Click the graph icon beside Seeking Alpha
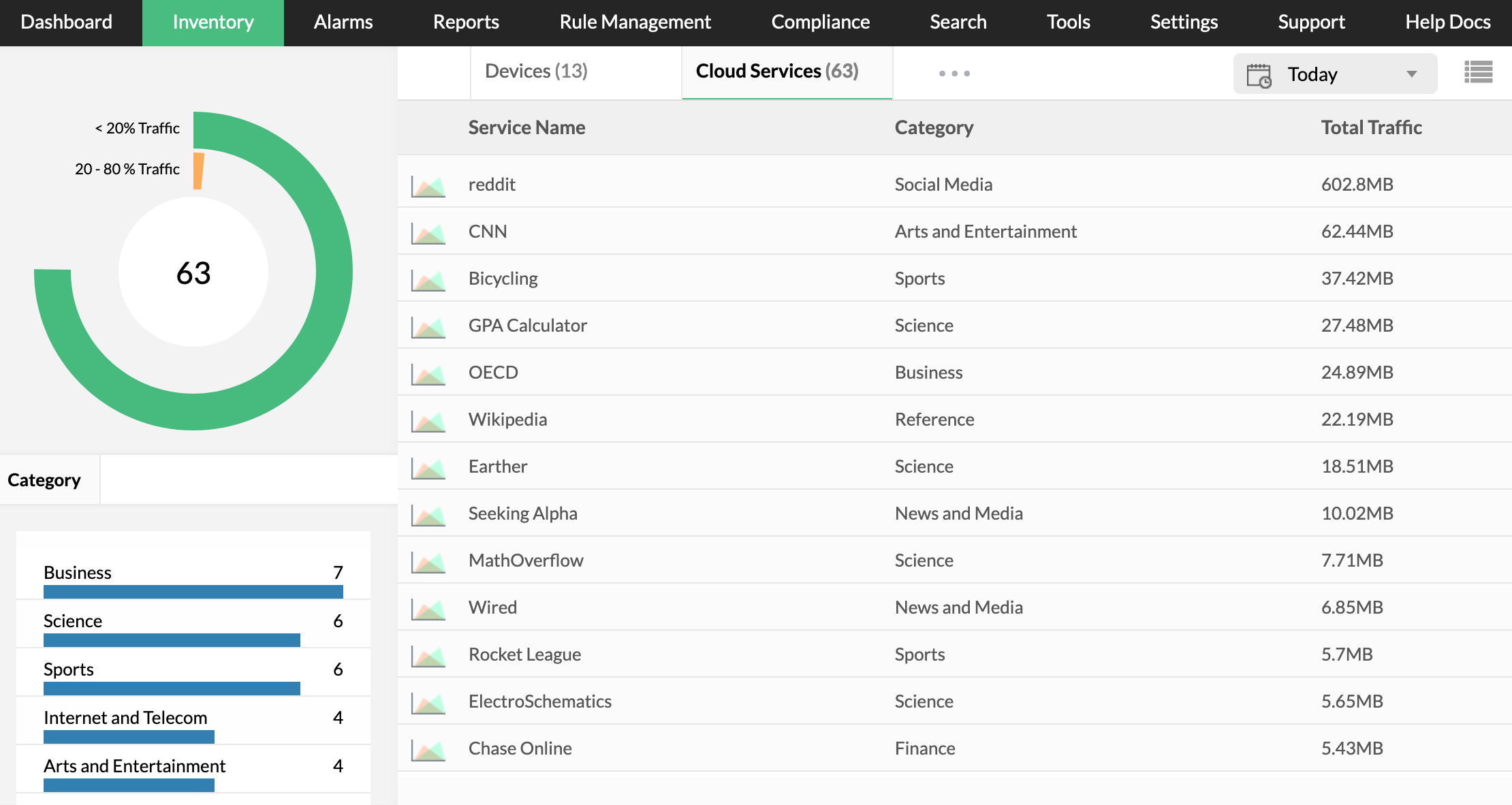The image size is (1512, 805). pos(428,513)
